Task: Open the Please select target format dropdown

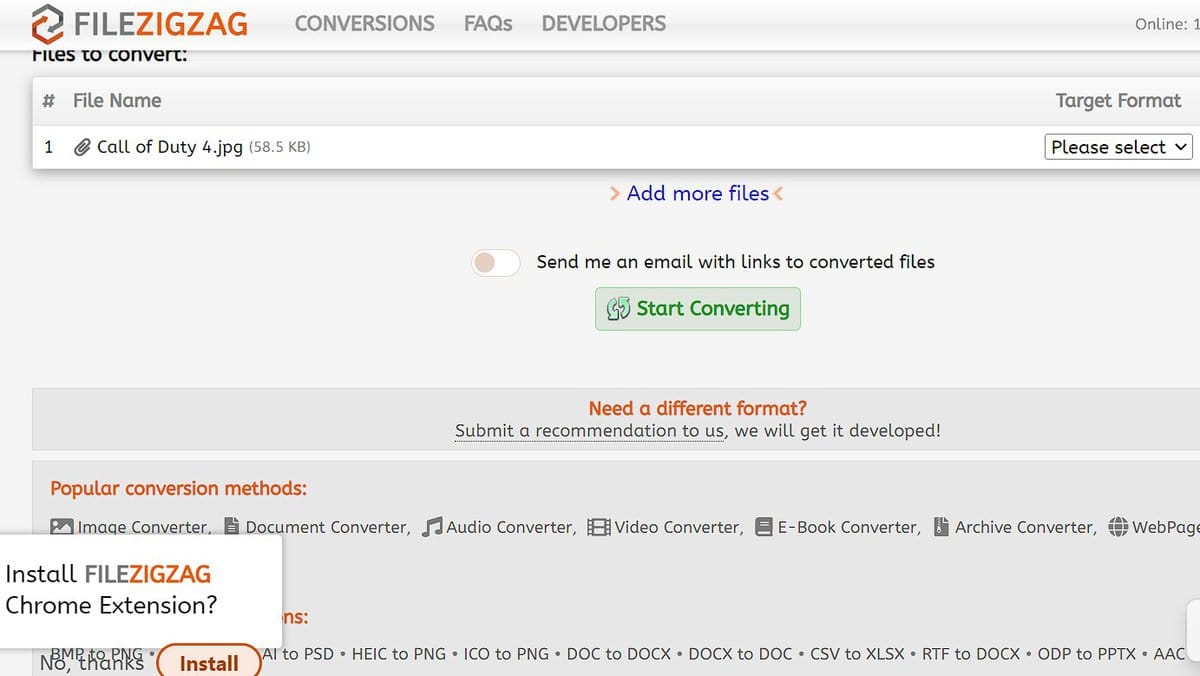Action: [1119, 147]
